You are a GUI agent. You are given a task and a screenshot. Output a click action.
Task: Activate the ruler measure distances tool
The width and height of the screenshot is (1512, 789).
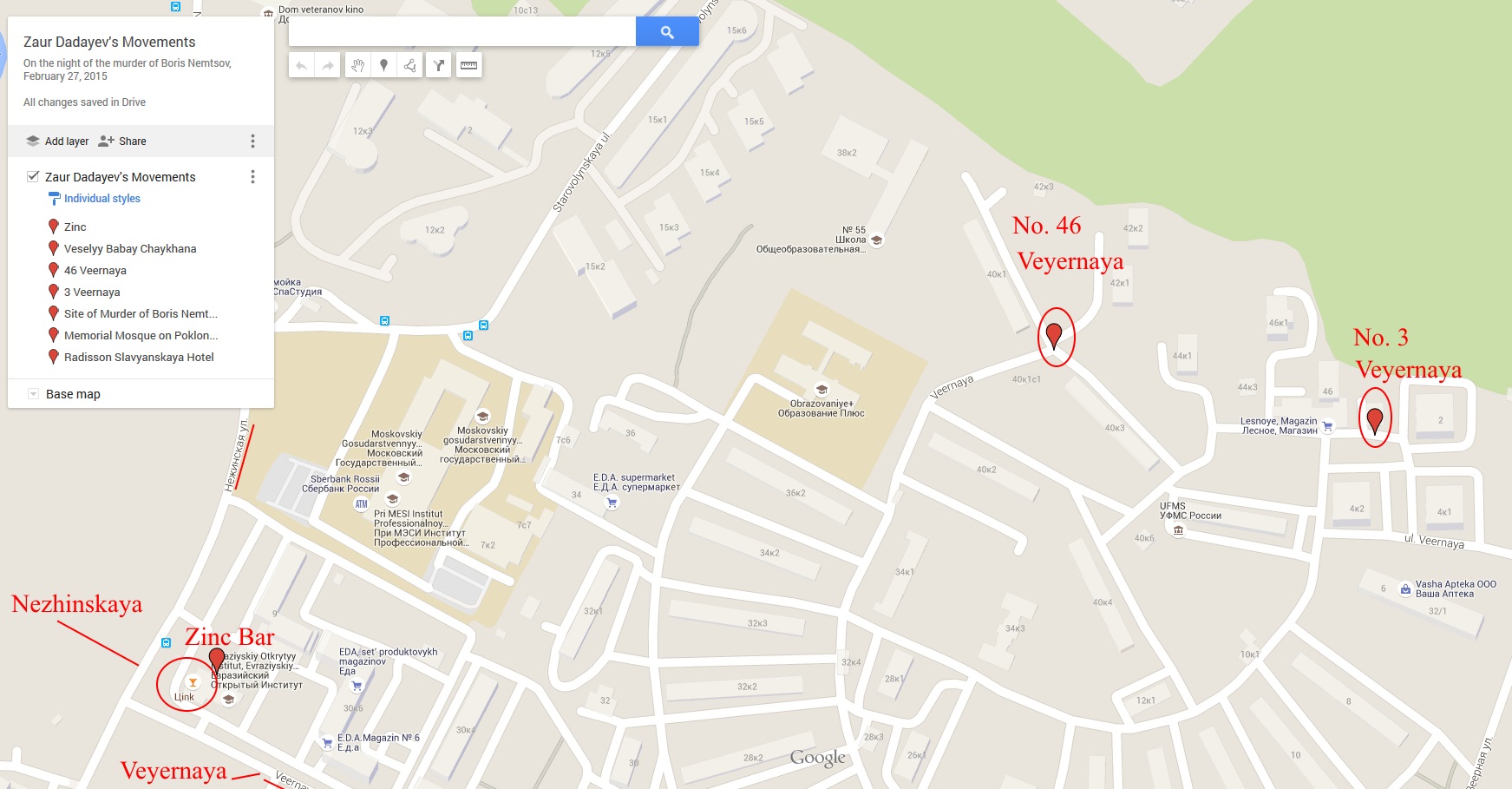tap(468, 65)
